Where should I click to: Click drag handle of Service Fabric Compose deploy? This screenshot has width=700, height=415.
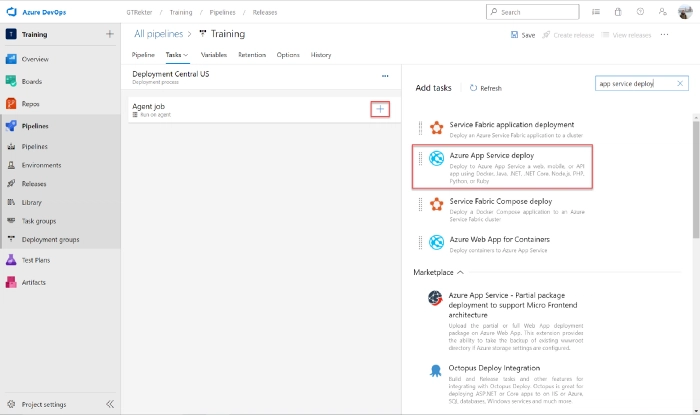point(420,205)
